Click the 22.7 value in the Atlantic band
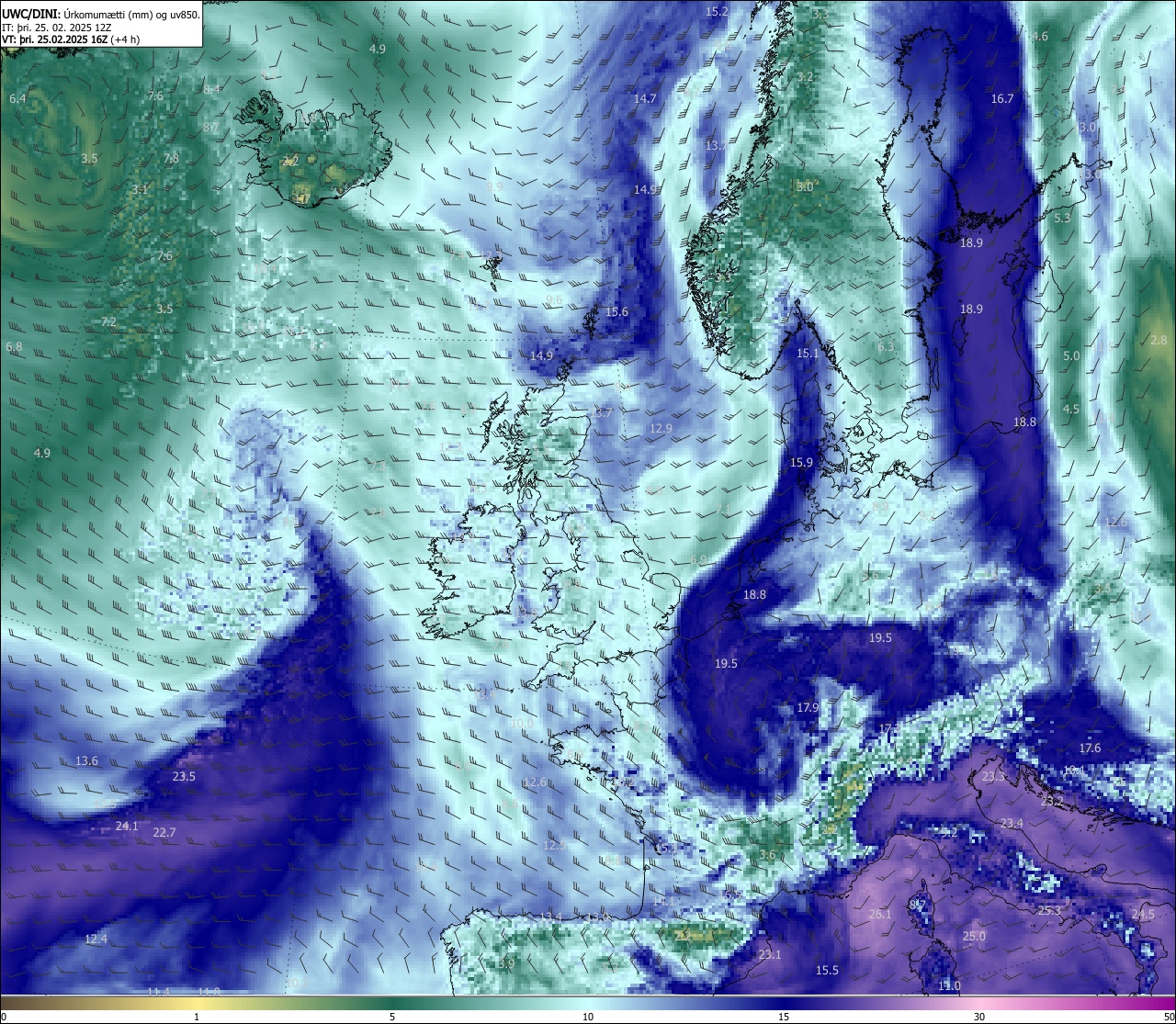Viewport: 1176px width, 1024px height. pyautogui.click(x=164, y=832)
